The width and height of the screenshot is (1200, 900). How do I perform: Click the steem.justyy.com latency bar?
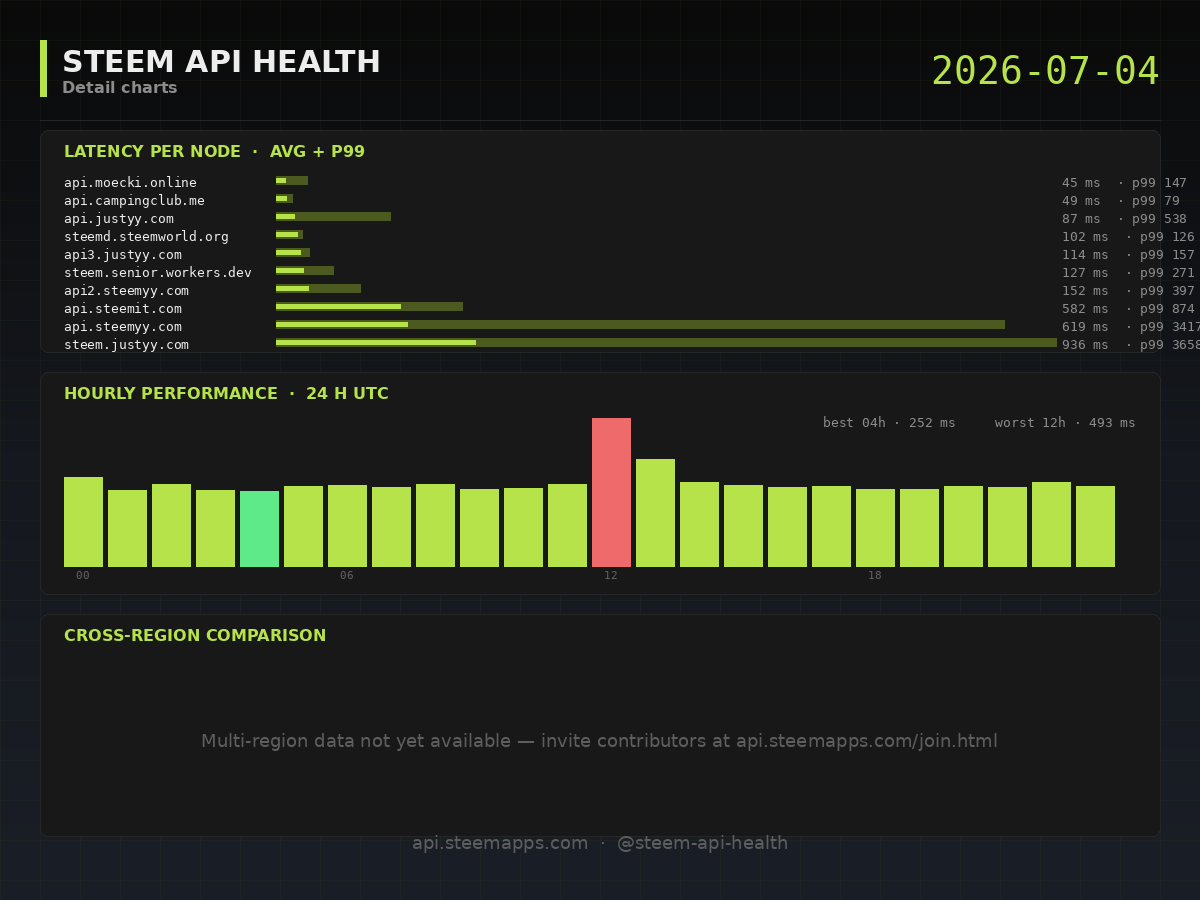(666, 343)
